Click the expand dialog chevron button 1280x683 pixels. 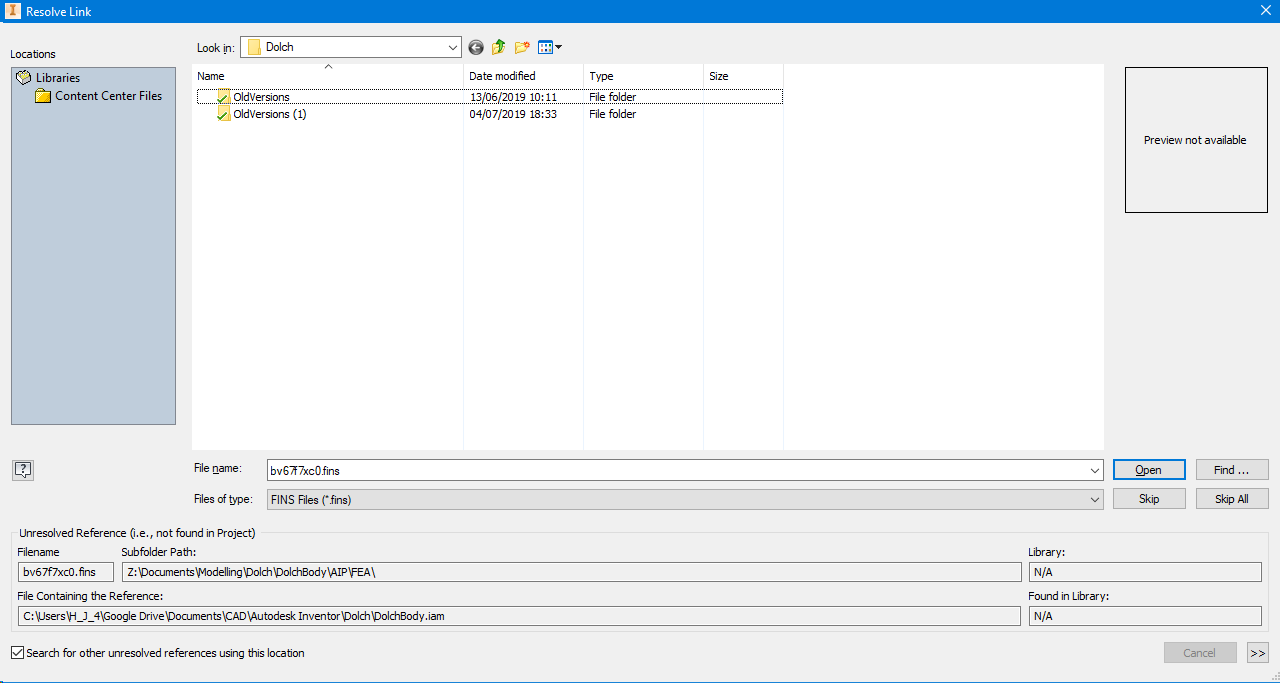1257,652
